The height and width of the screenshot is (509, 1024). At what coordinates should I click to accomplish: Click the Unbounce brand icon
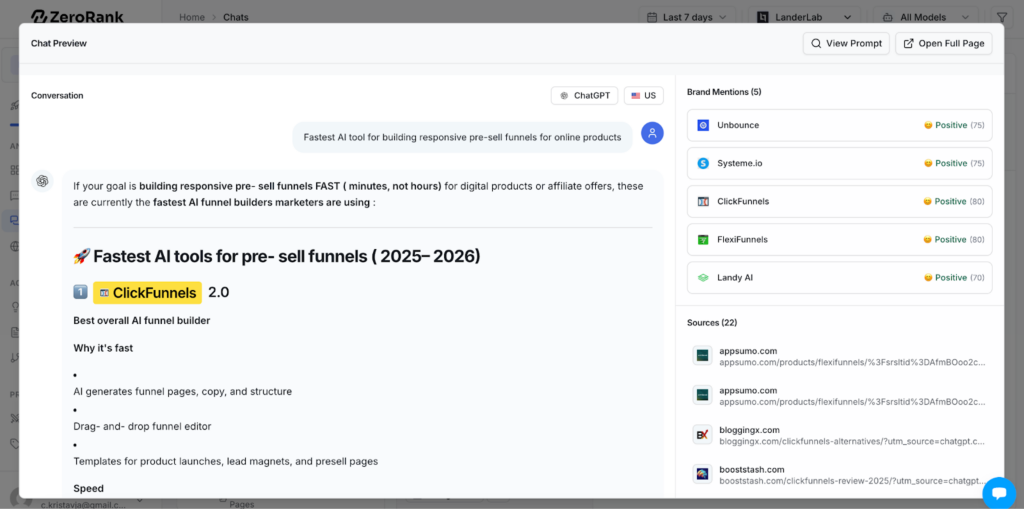click(x=703, y=125)
